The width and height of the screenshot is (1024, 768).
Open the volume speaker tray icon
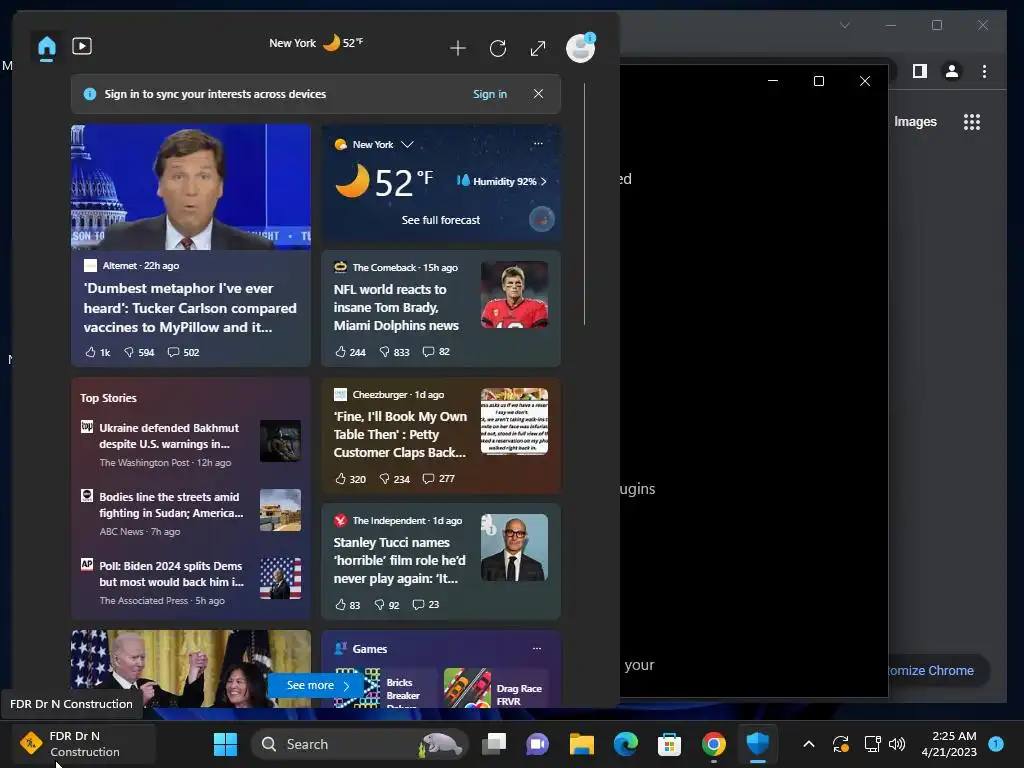click(897, 744)
